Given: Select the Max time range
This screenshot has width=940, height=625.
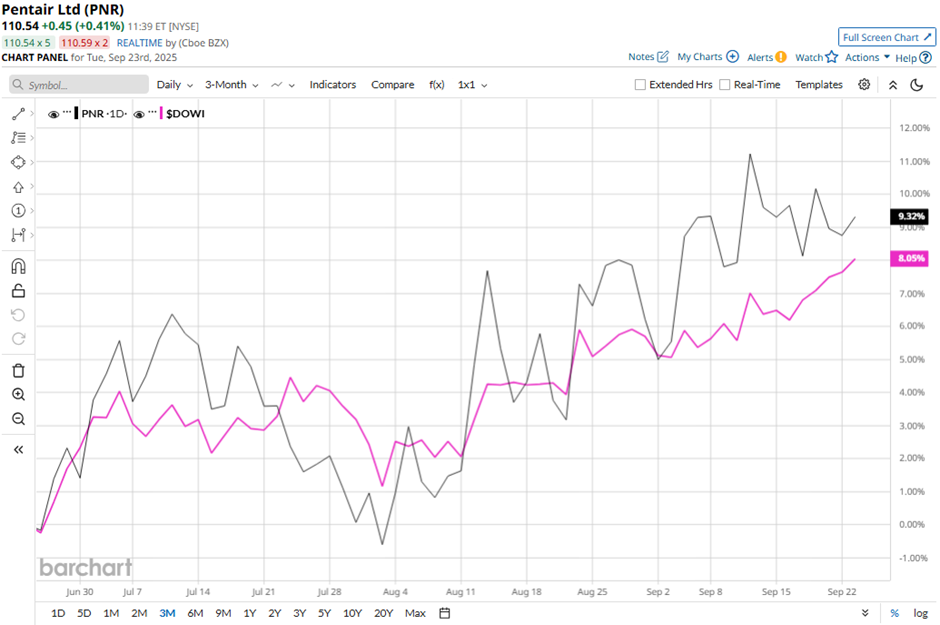Looking at the screenshot, I should 415,613.
